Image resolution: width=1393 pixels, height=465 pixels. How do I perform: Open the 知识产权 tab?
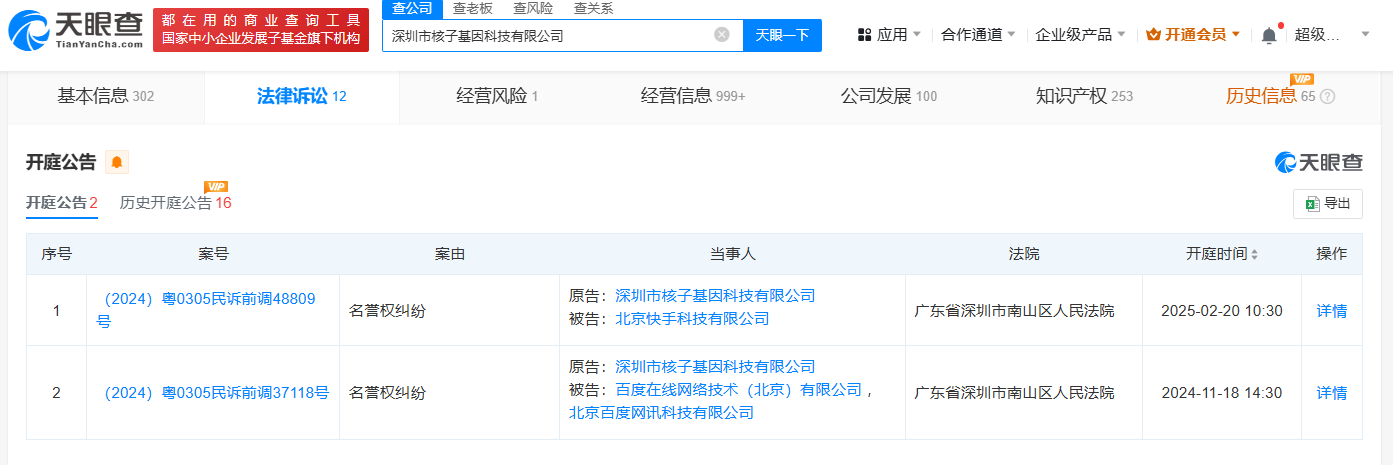(x=1085, y=97)
